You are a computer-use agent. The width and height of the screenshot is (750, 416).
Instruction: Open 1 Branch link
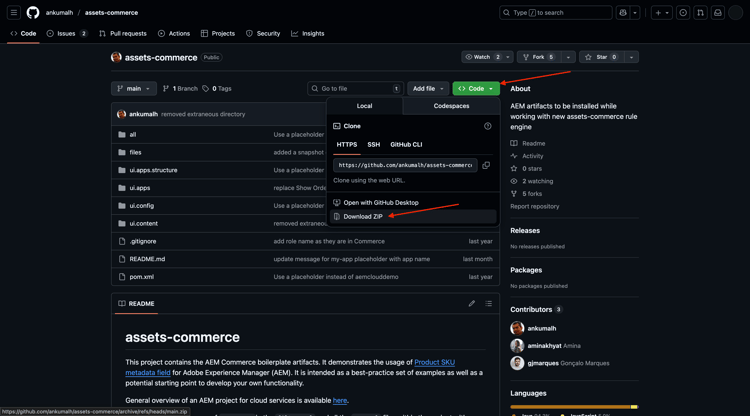pos(180,88)
